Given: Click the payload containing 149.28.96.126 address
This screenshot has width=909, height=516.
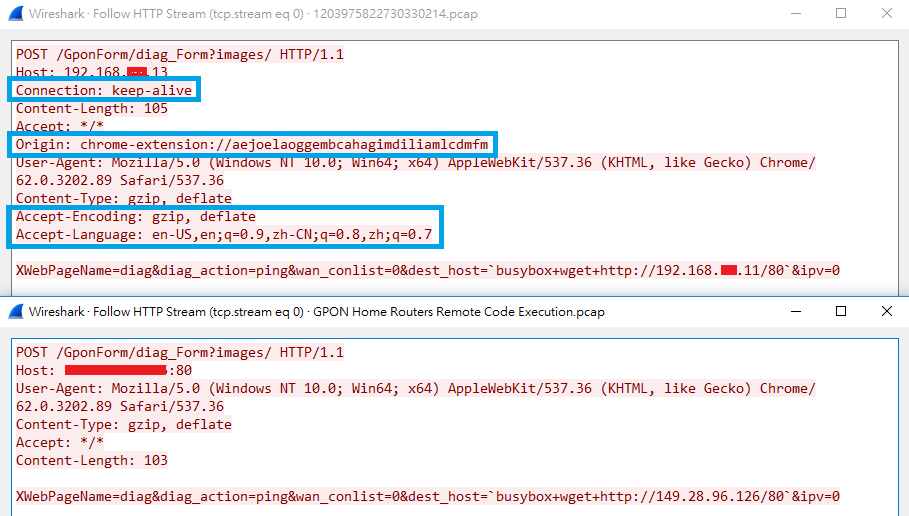Looking at the screenshot, I should pos(428,496).
